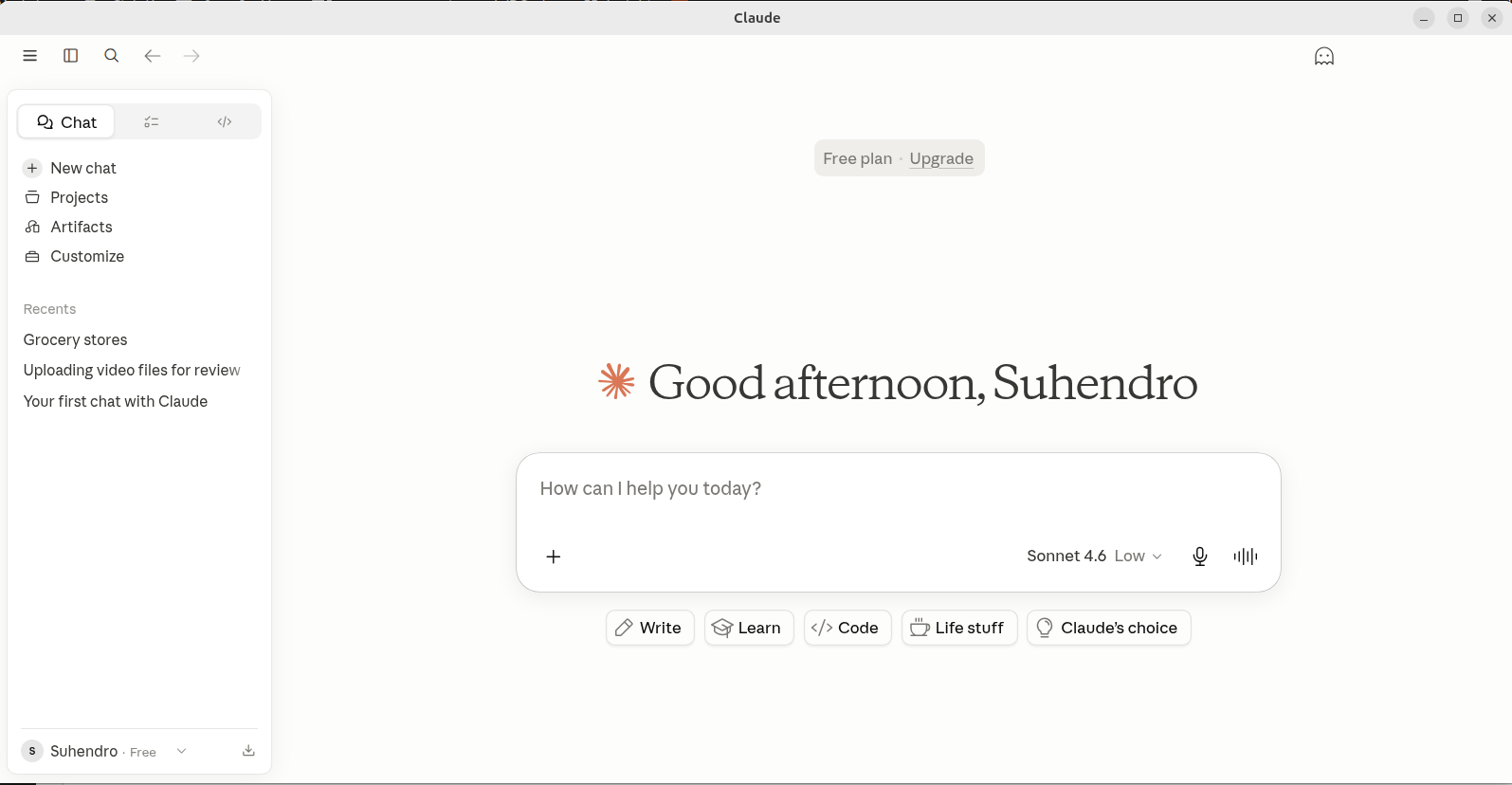This screenshot has width=1512, height=785.
Task: Start a New chat
Action: [x=139, y=168]
